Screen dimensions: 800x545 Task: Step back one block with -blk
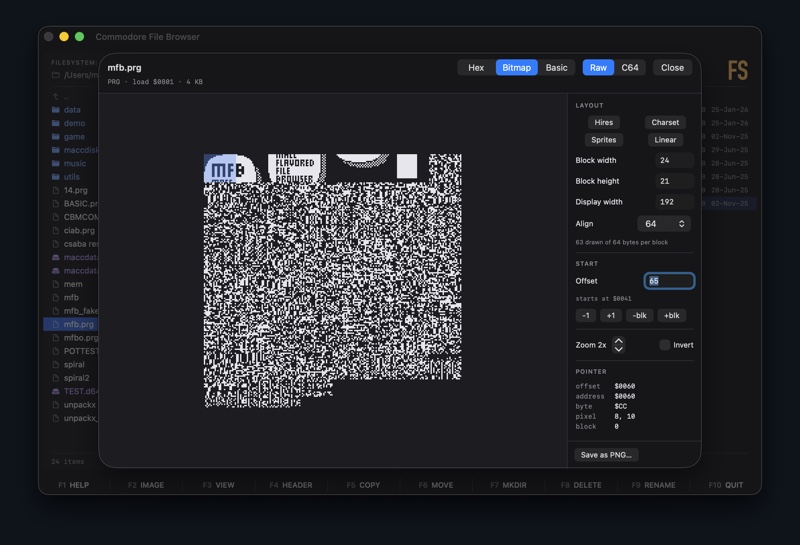click(x=639, y=315)
